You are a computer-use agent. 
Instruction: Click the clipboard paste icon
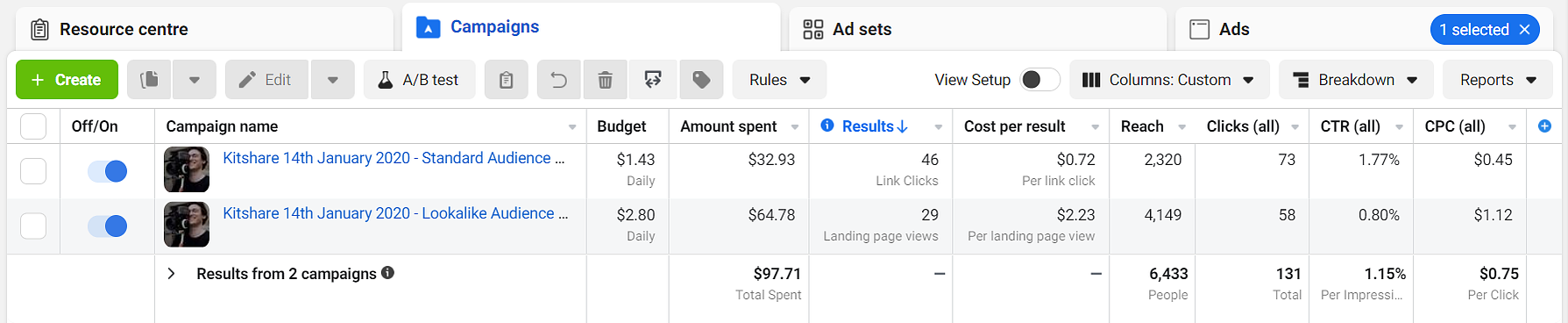(x=506, y=80)
